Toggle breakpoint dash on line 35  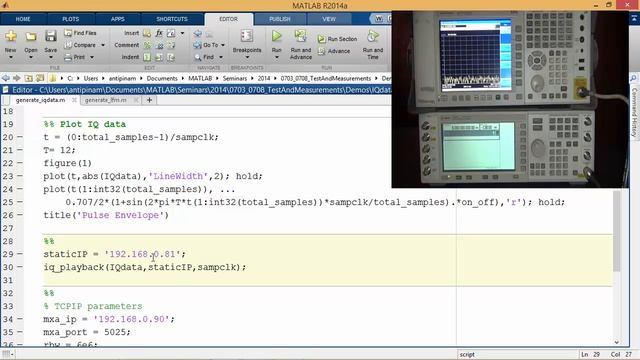pyautogui.click(x=20, y=332)
